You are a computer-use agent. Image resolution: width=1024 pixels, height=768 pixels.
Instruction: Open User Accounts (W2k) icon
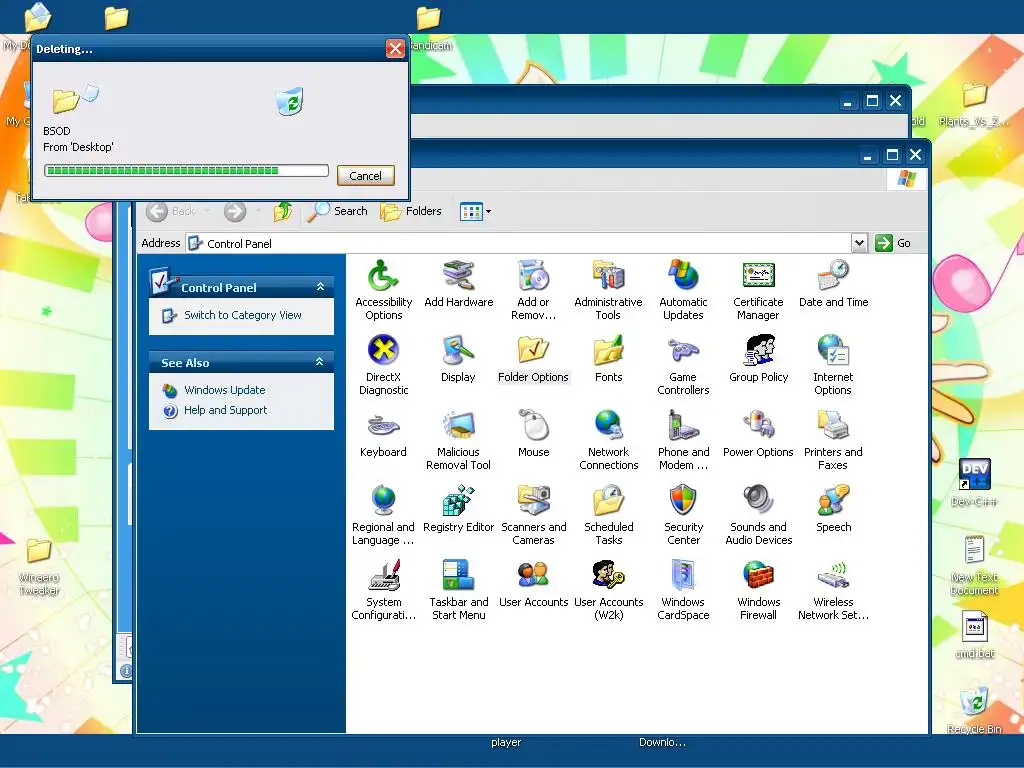pyautogui.click(x=608, y=590)
